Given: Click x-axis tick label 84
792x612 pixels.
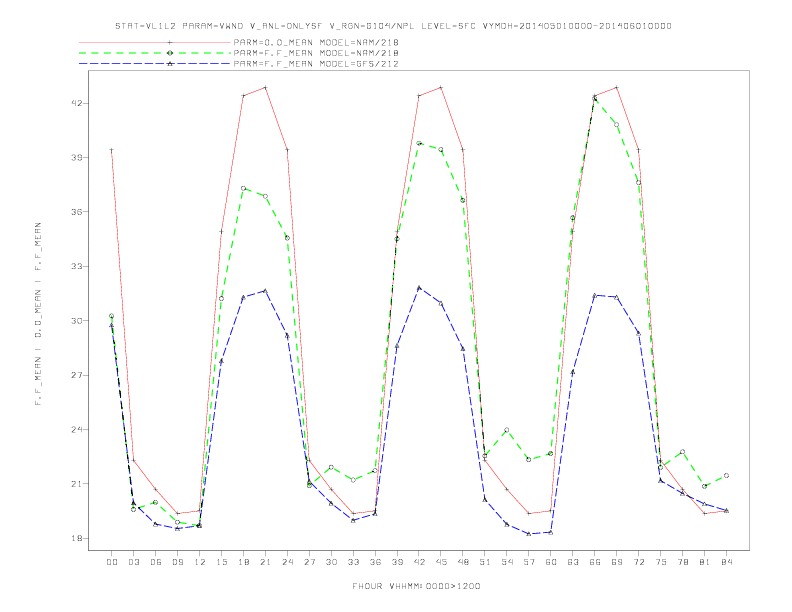Looking at the screenshot, I should [x=726, y=562].
